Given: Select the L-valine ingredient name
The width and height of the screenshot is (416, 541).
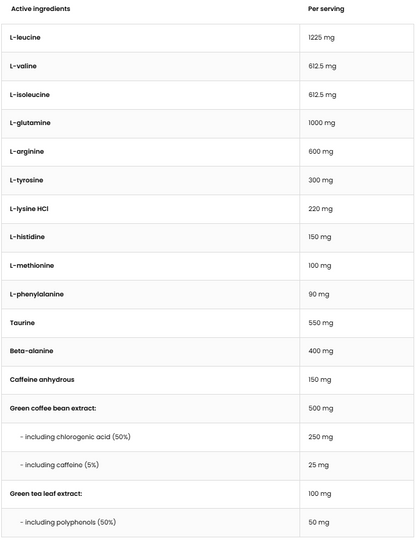Looking at the screenshot, I should point(23,66).
